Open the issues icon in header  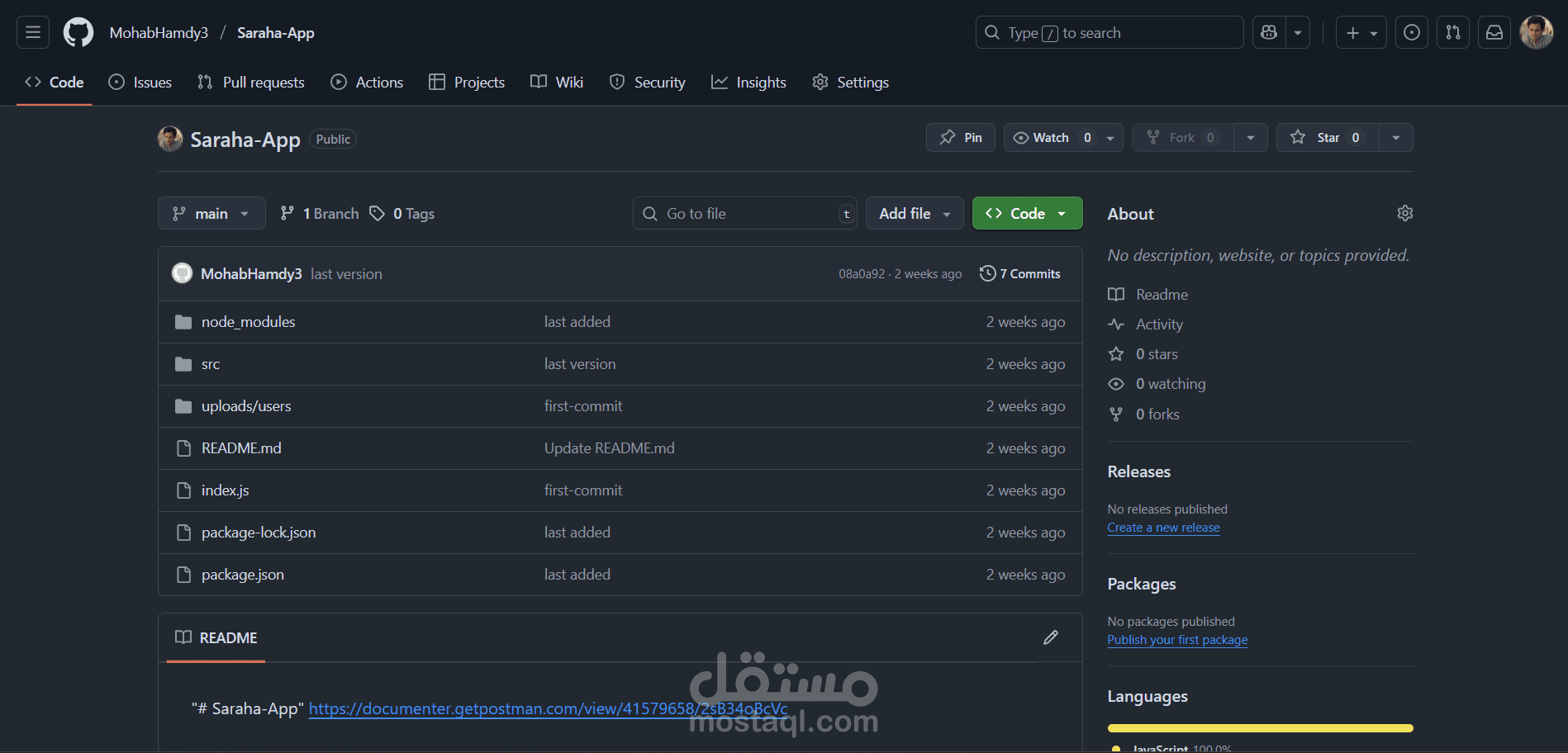(1412, 33)
